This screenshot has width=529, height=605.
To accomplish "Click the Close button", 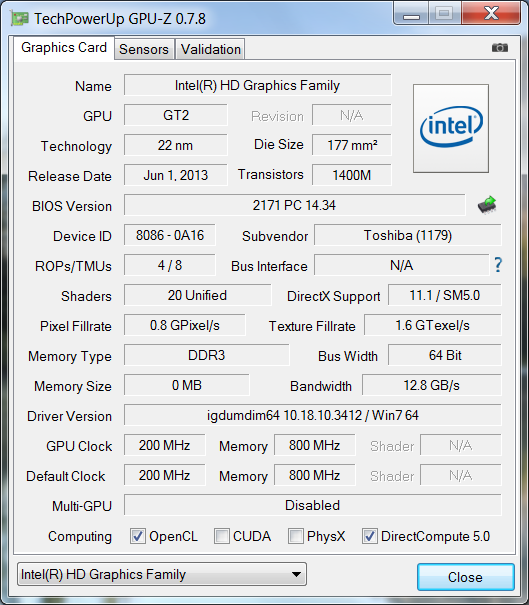I will pyautogui.click(x=465, y=577).
